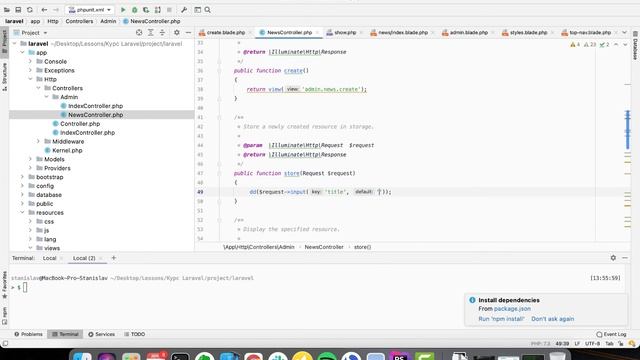Screen dimensions: 640x360
Task: Click the Expand All icon in Project panel
Action: [151, 33]
